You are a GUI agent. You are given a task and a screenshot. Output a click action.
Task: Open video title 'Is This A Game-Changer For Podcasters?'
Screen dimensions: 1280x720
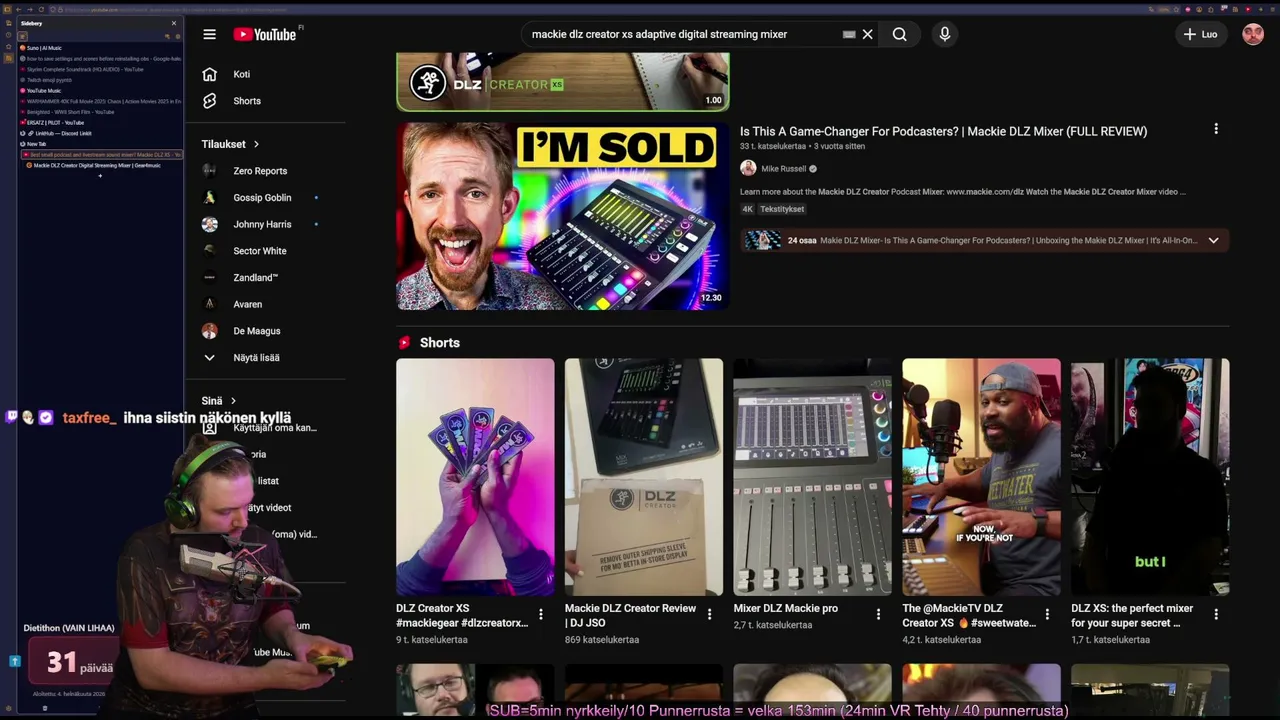point(943,131)
